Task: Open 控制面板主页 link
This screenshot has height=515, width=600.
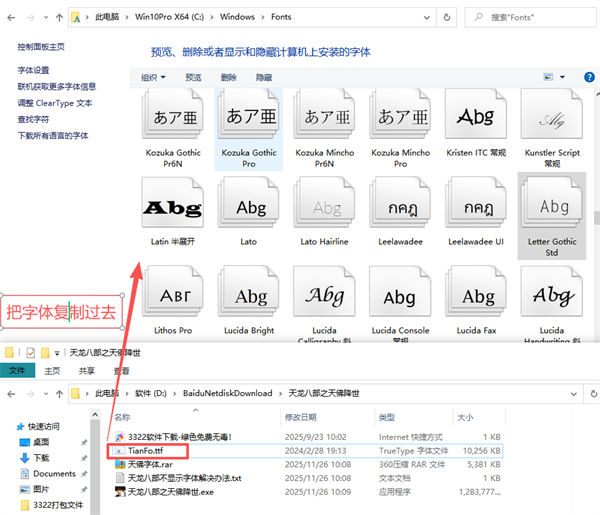Action: point(41,47)
